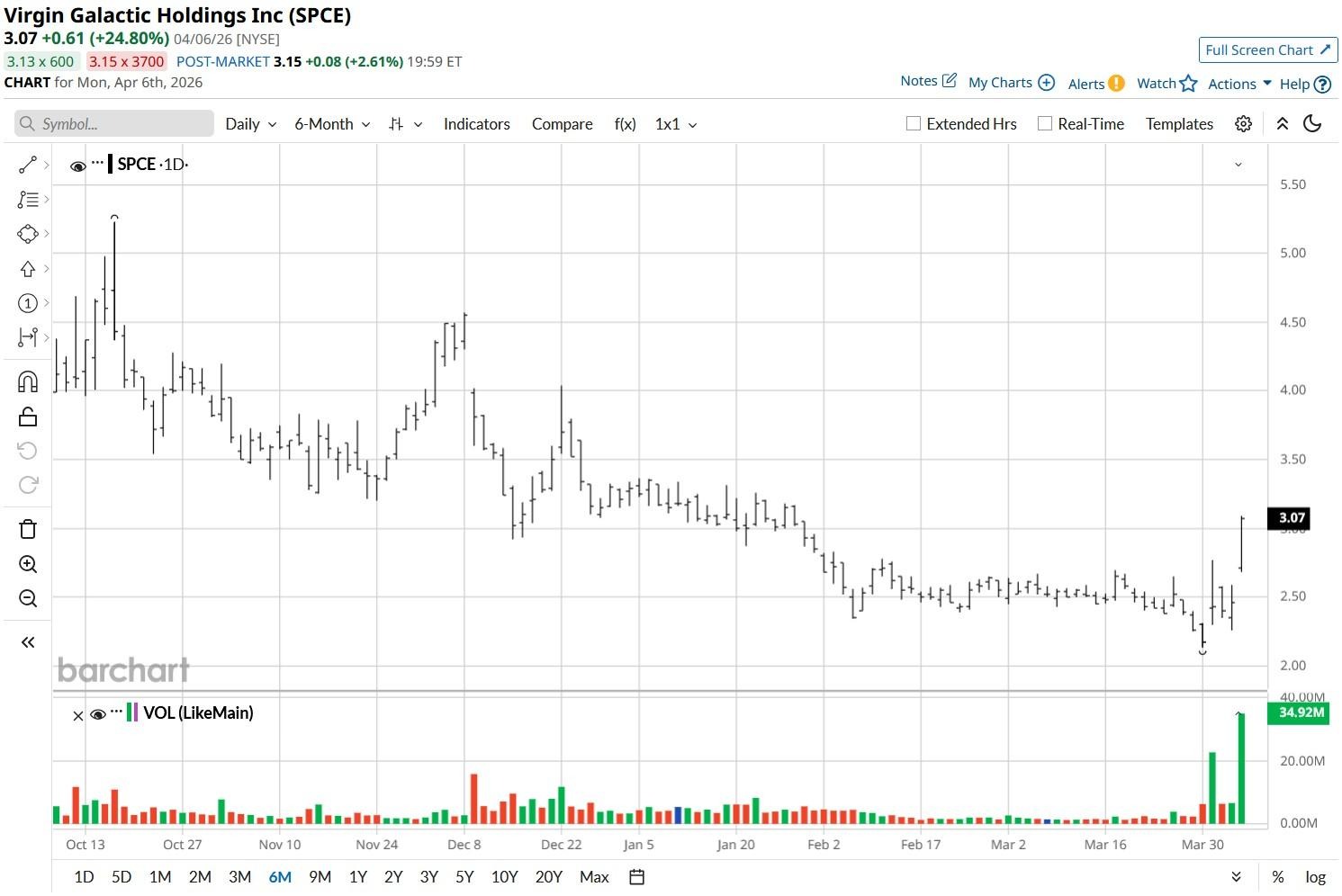The width and height of the screenshot is (1342, 896).
Task: Click the Watch star icon
Action: tap(1189, 84)
